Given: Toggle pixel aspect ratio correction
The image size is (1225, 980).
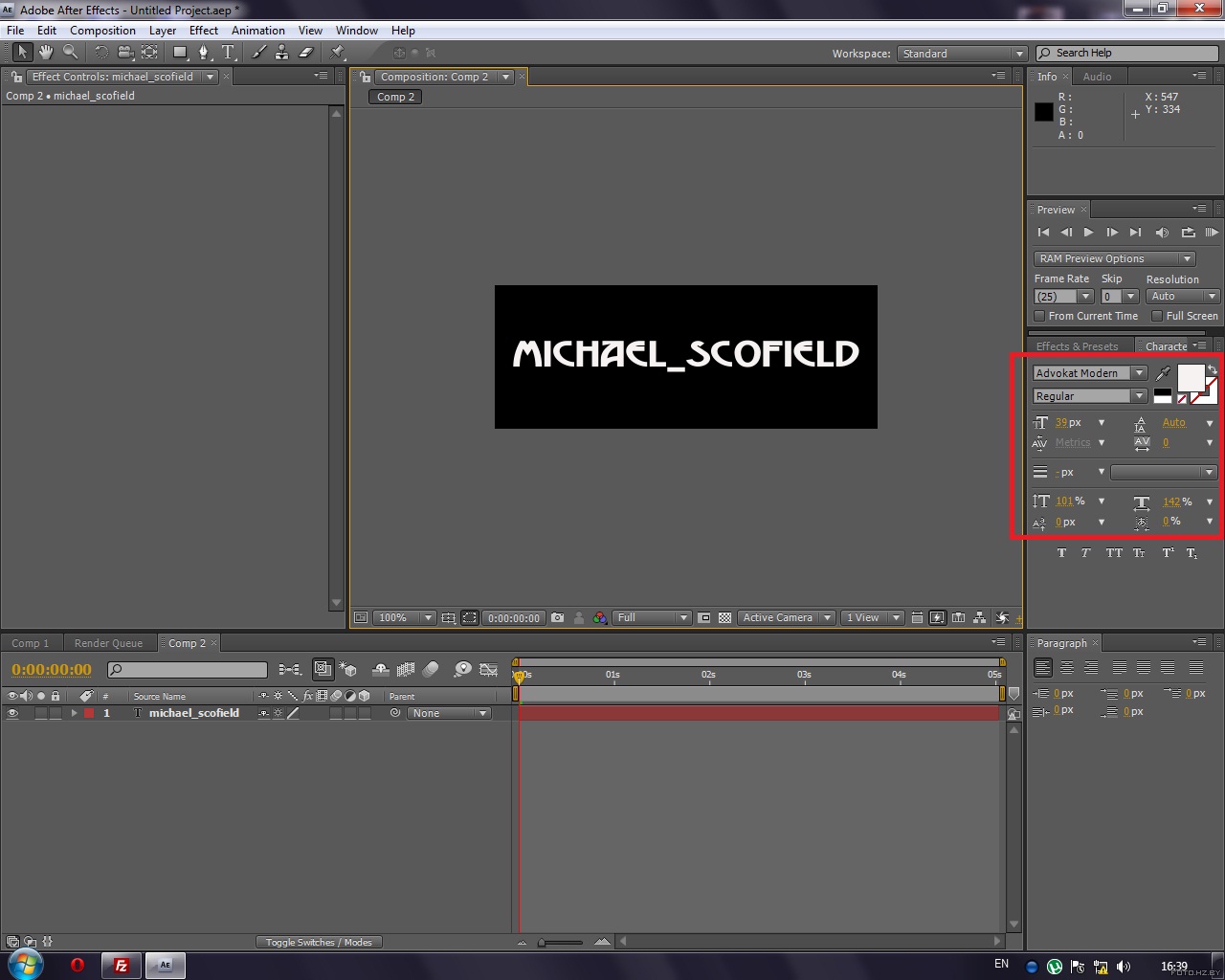Looking at the screenshot, I should pos(917,618).
